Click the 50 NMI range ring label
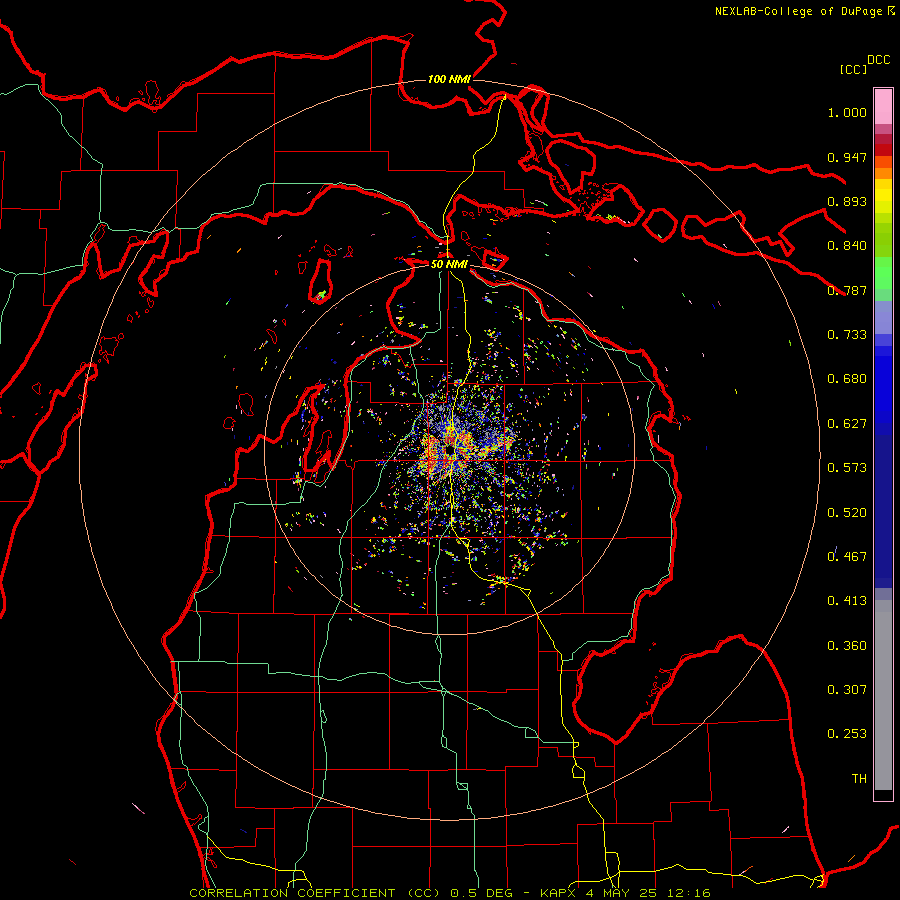Screen dimensions: 900x900 449,264
